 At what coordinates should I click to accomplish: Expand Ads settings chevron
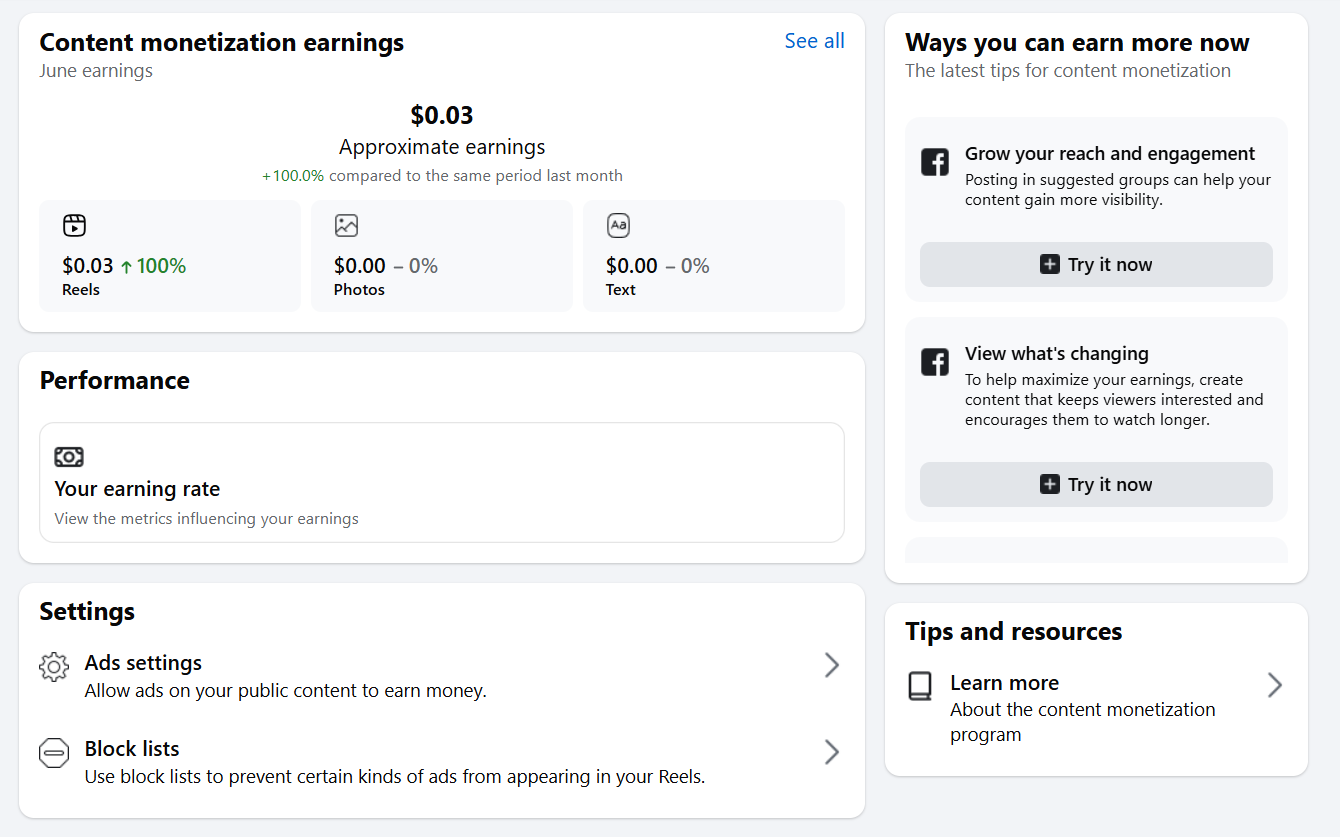point(831,665)
